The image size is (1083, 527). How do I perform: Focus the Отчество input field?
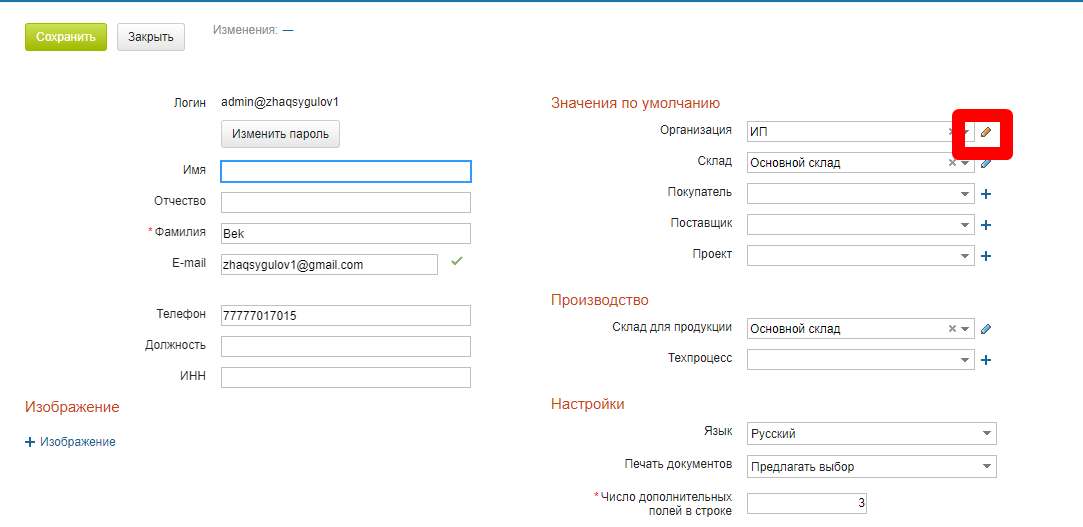pos(346,202)
